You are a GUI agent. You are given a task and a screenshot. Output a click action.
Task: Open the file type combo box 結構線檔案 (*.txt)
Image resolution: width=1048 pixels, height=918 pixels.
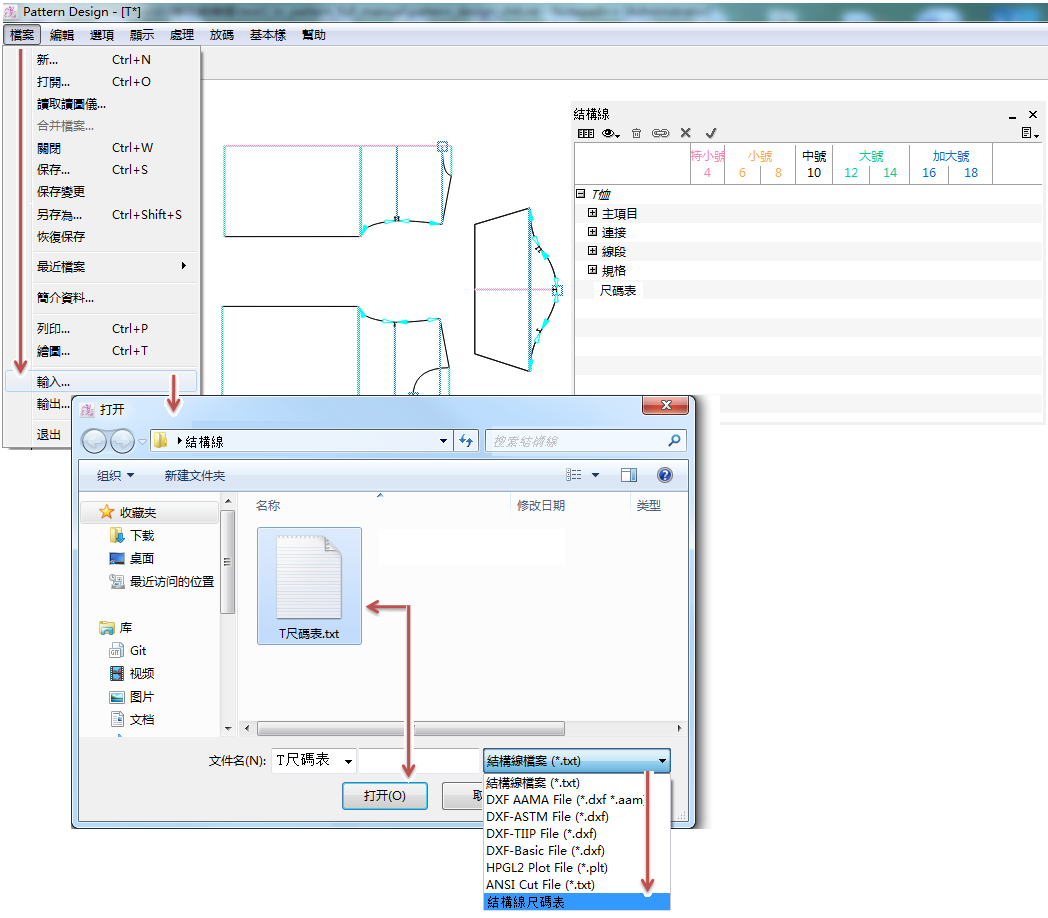point(576,761)
